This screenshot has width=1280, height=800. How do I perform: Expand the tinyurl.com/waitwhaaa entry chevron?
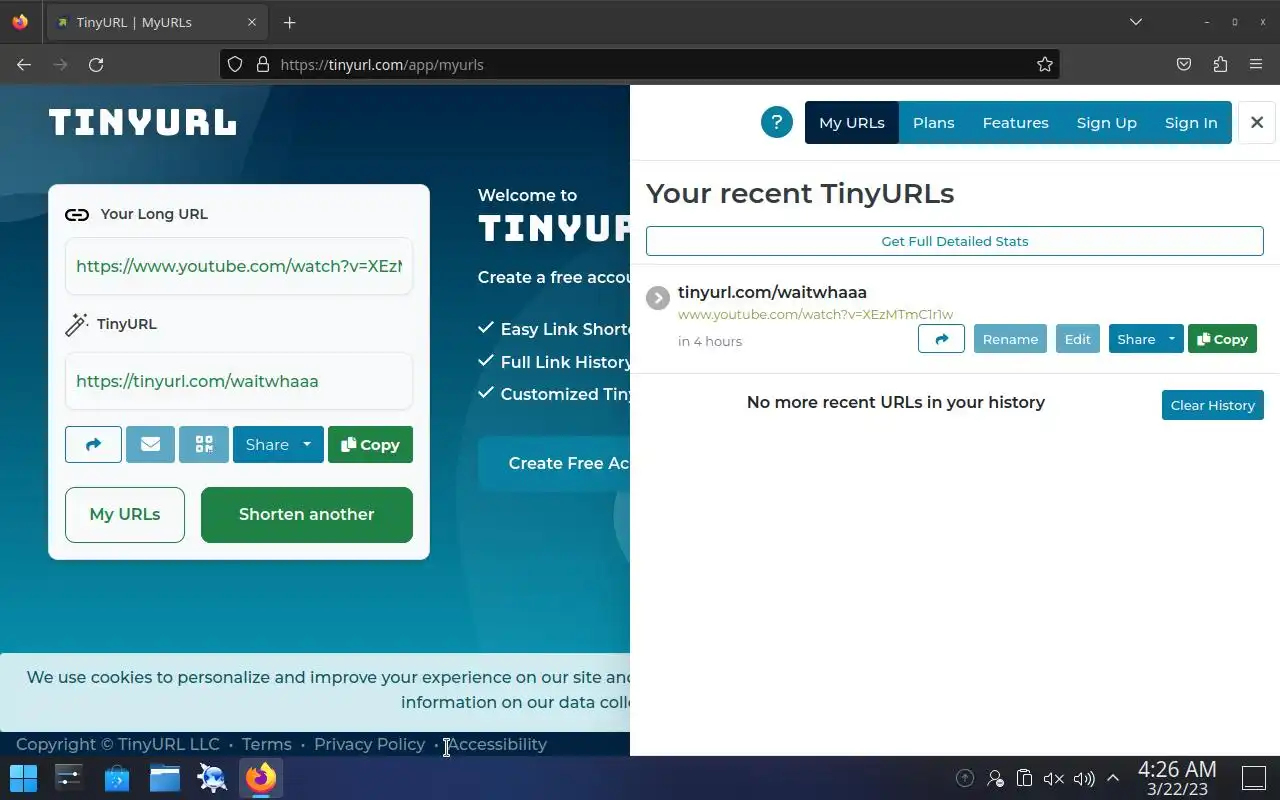(658, 298)
